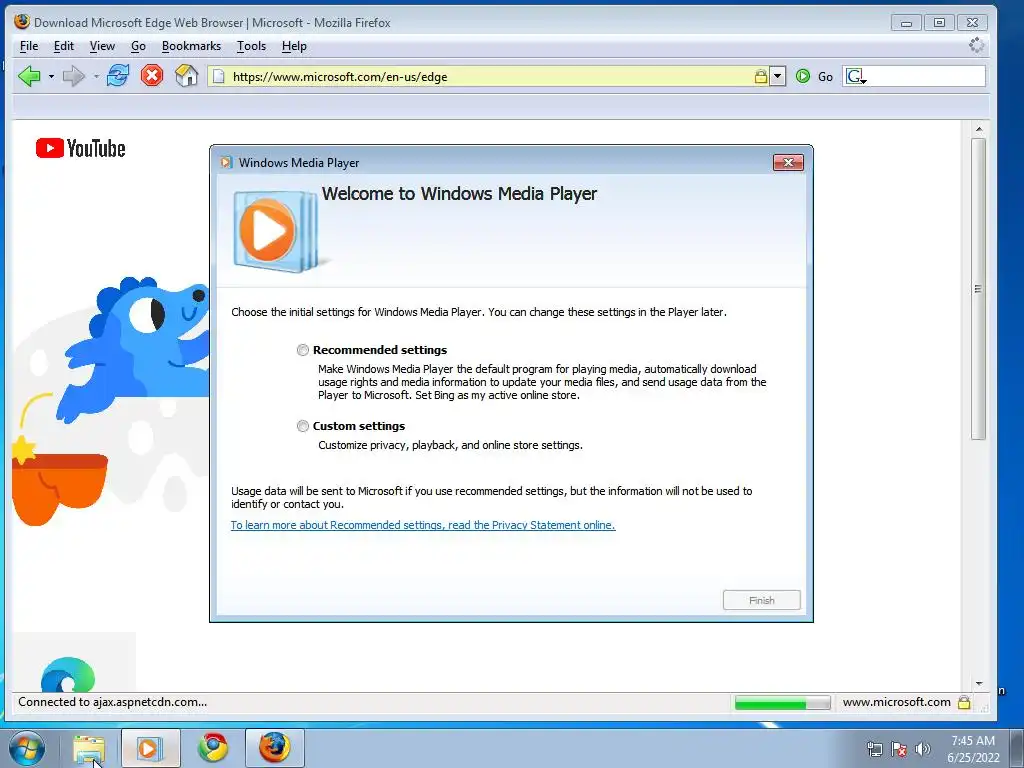Select the Custom settings radio button
The image size is (1024, 768).
point(302,426)
